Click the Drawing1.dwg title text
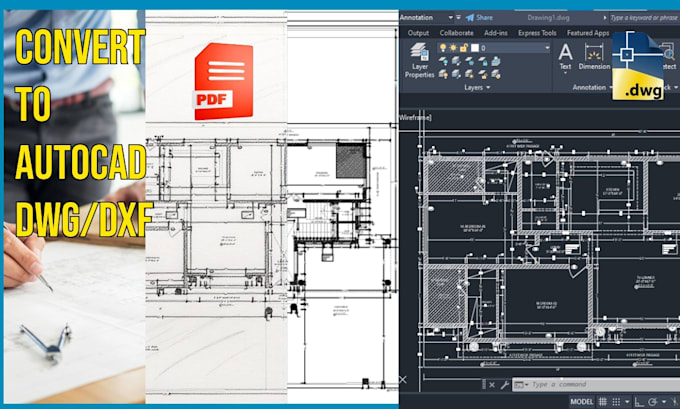 548,18
